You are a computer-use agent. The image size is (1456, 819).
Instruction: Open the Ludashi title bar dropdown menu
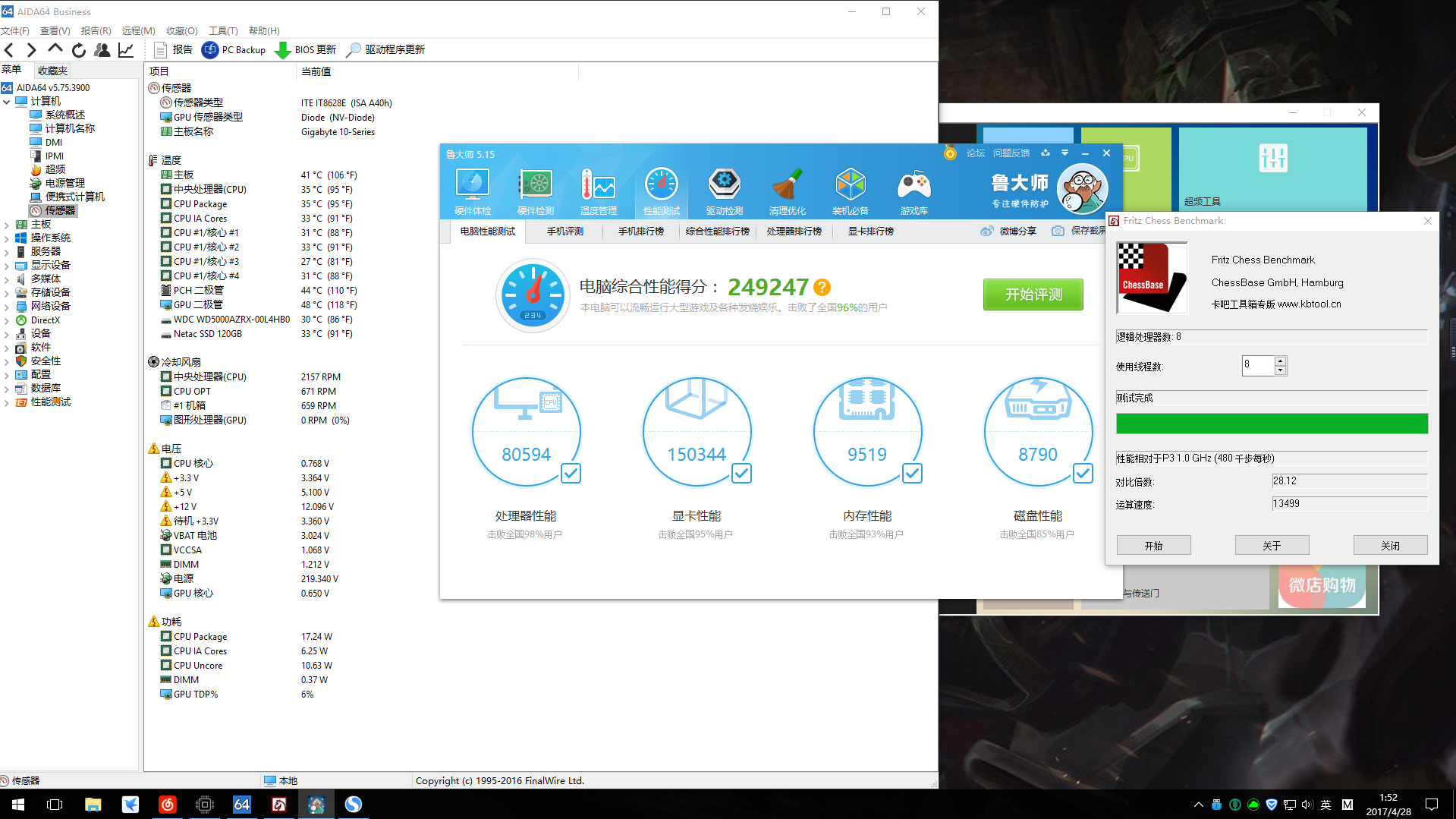1064,153
